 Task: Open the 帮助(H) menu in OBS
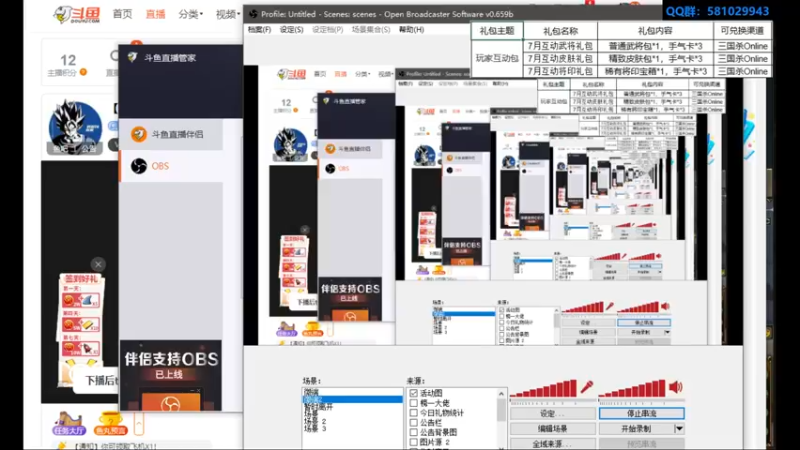coord(412,30)
